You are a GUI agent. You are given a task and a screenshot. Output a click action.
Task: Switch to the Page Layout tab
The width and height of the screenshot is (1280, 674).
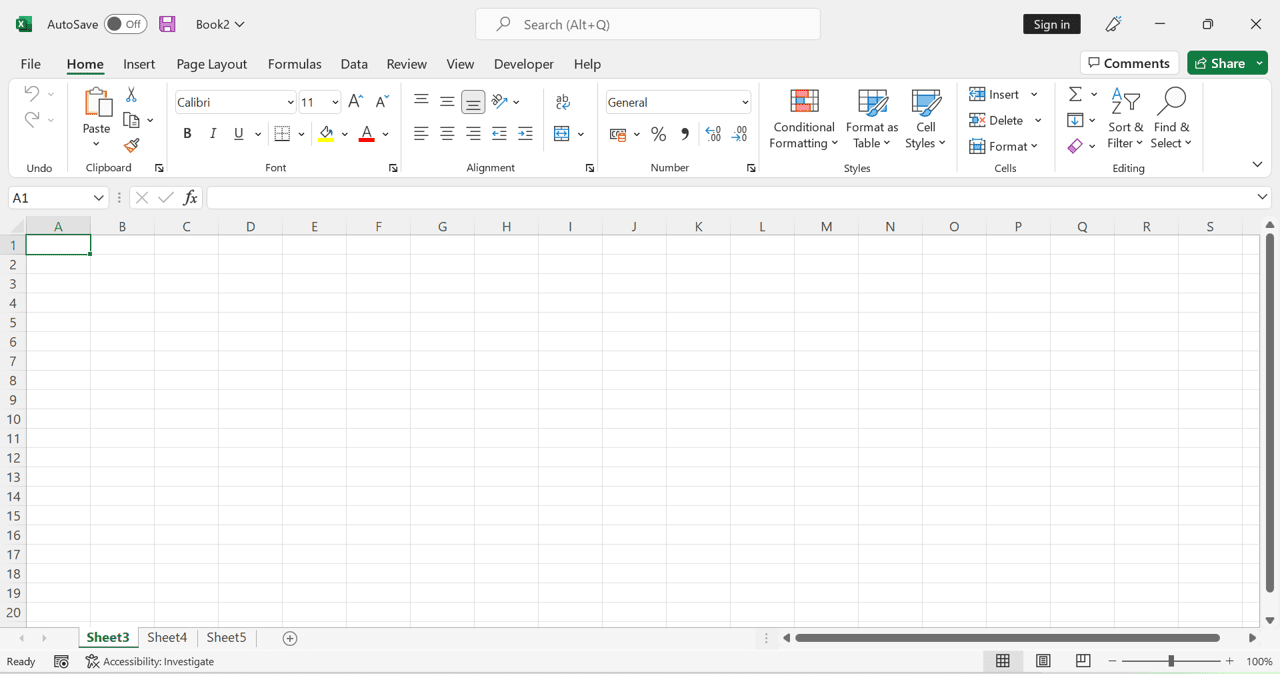(212, 64)
